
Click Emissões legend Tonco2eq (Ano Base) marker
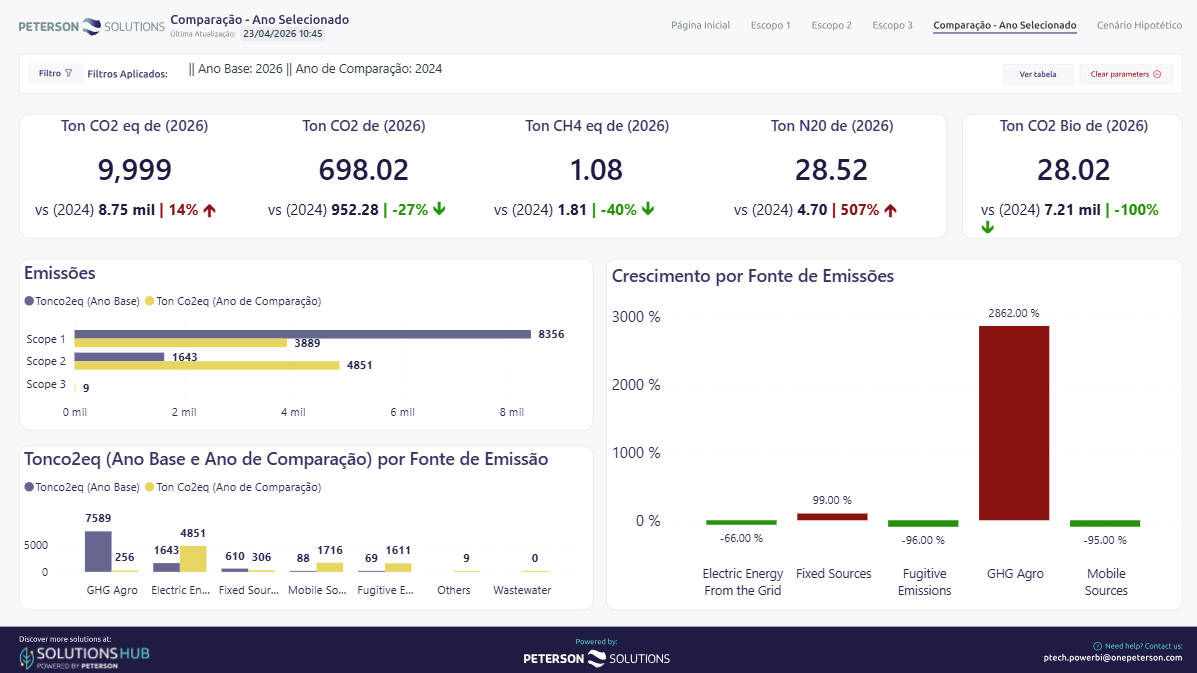29,301
